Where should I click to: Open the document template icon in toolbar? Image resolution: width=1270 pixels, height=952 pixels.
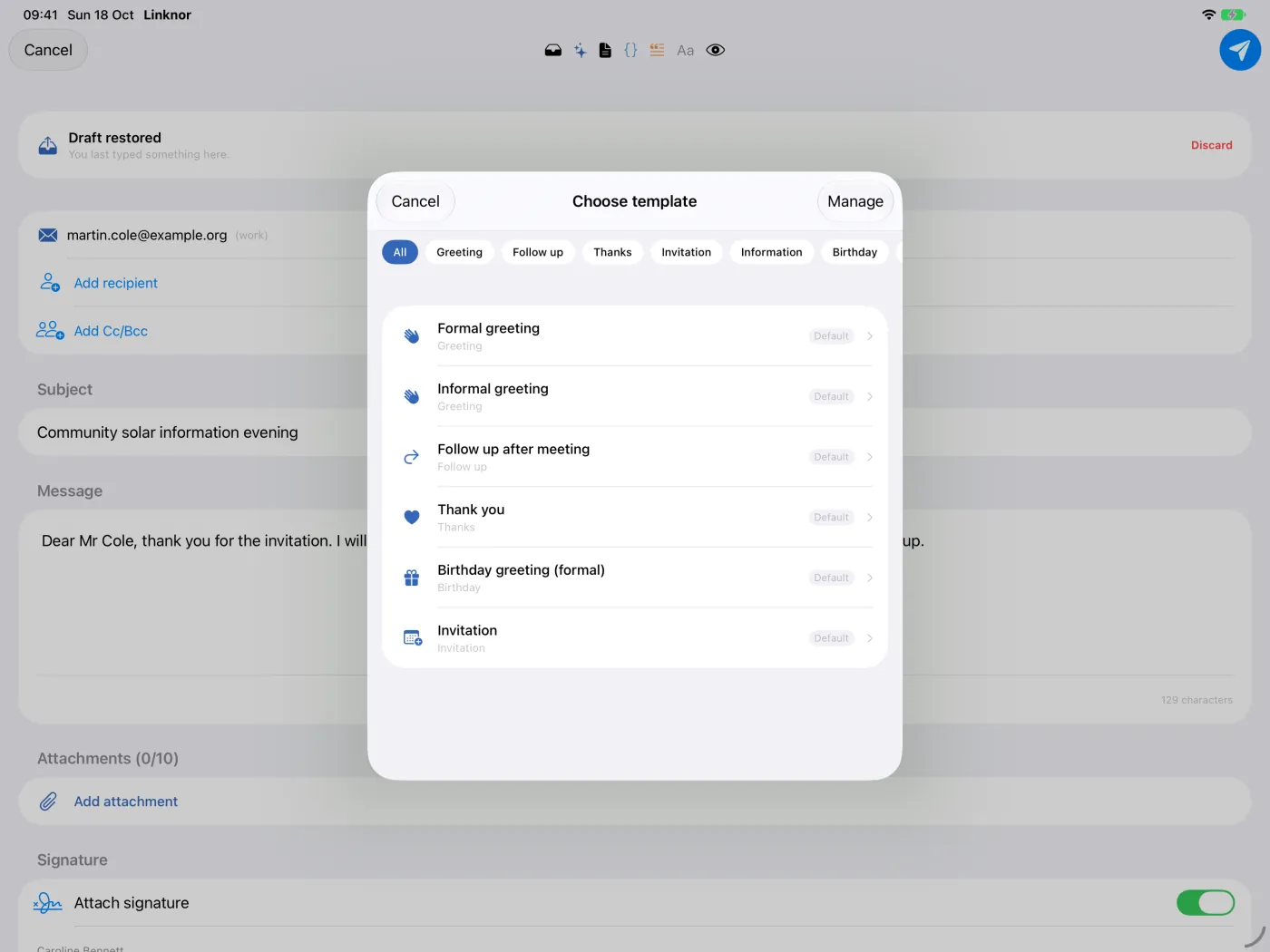tap(605, 51)
